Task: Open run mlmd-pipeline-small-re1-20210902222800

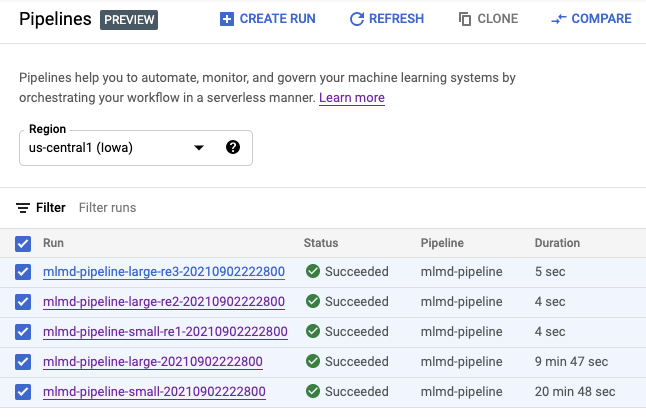Action: [x=165, y=332]
